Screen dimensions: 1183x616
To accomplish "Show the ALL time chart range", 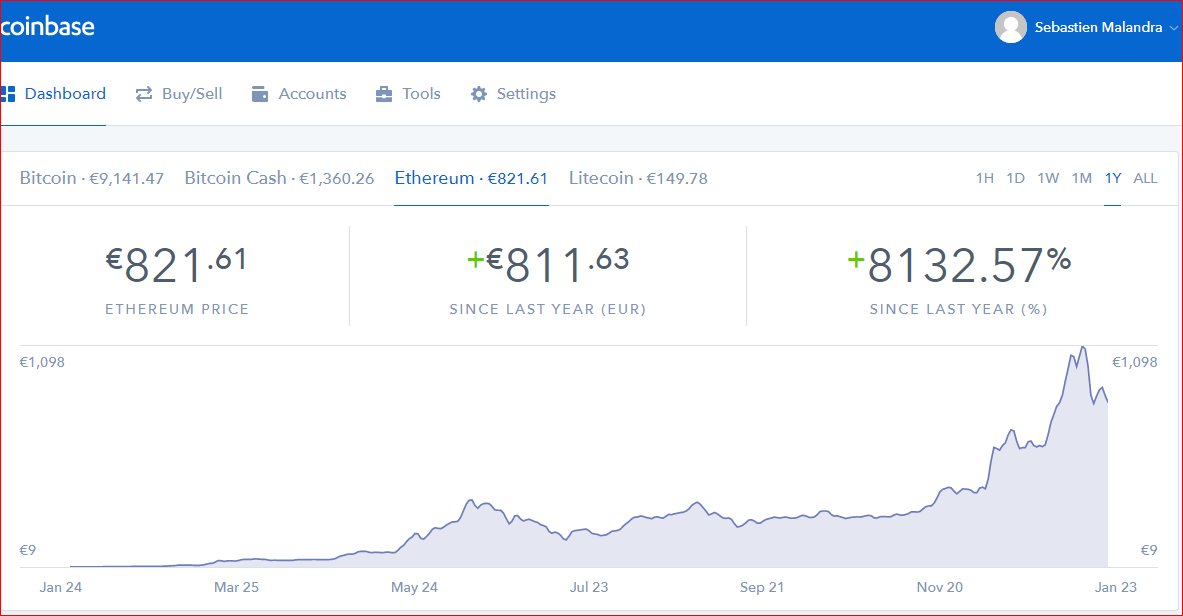I will point(1146,178).
